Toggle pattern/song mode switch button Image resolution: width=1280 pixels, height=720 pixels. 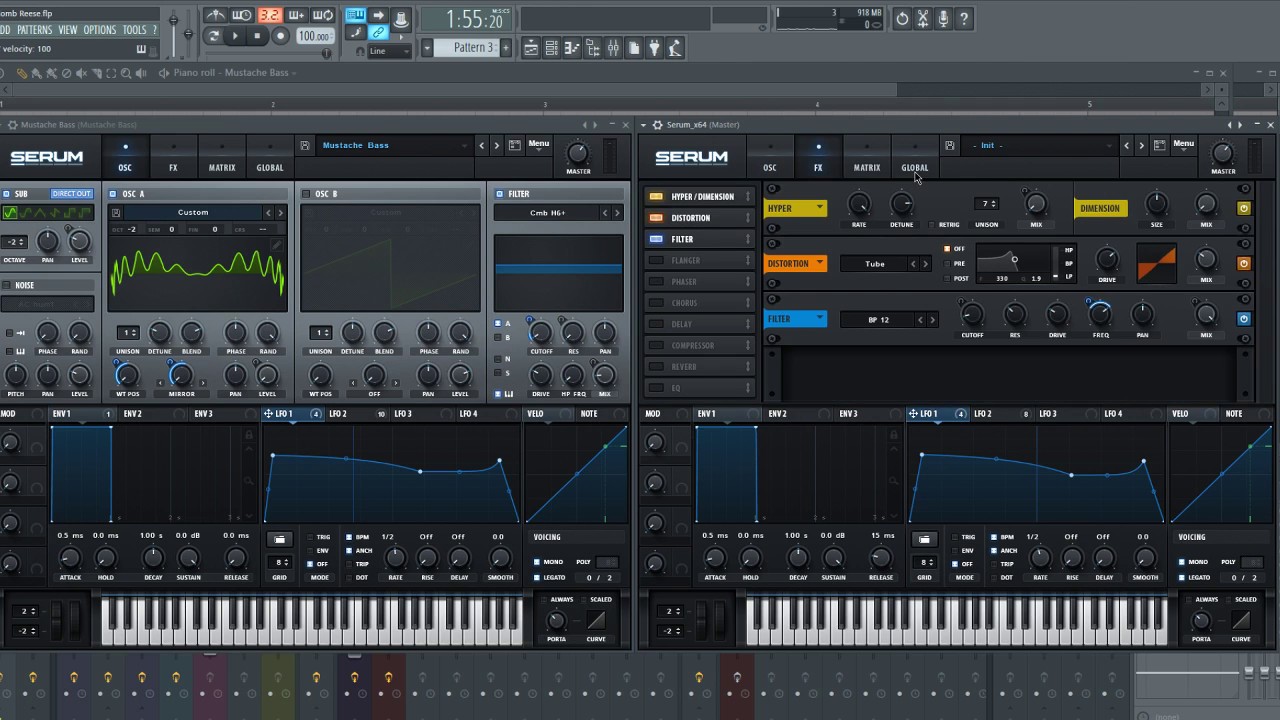coord(213,36)
